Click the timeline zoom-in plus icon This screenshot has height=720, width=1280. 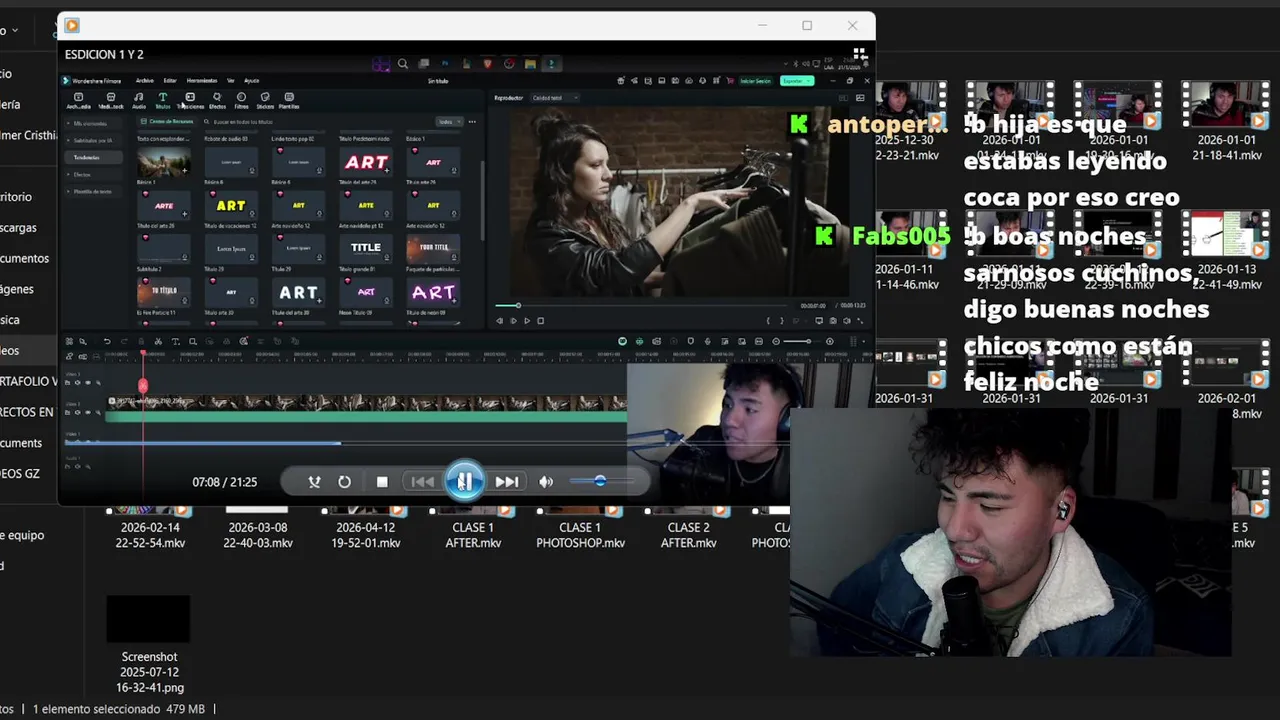[x=829, y=341]
